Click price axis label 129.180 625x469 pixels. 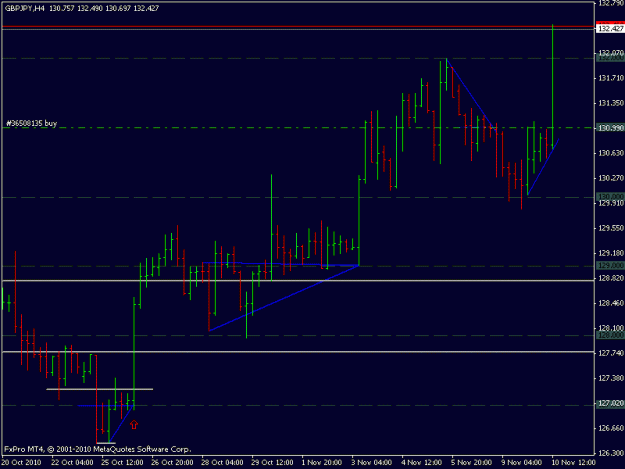click(610, 253)
